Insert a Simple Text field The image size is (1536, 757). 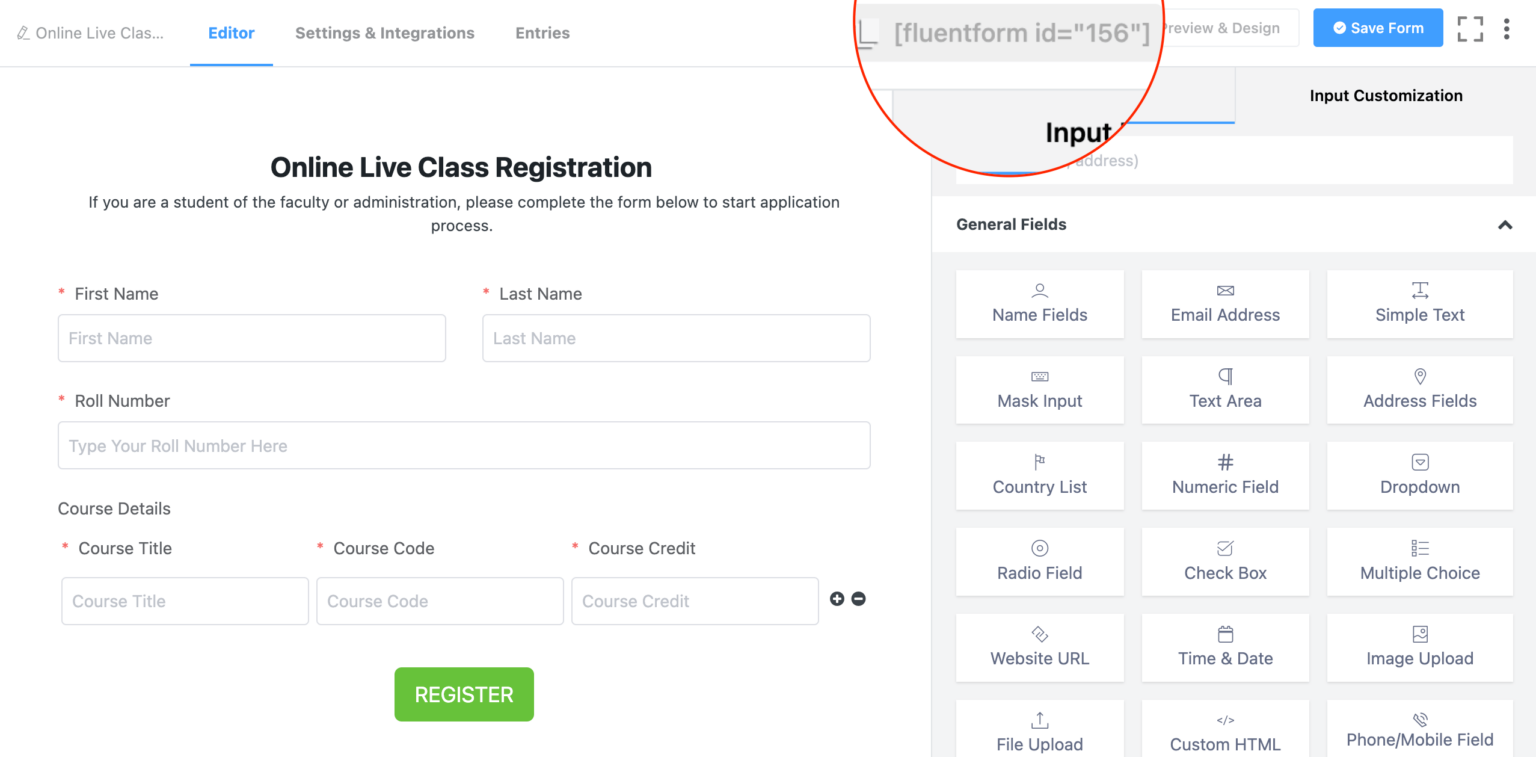tap(1419, 304)
